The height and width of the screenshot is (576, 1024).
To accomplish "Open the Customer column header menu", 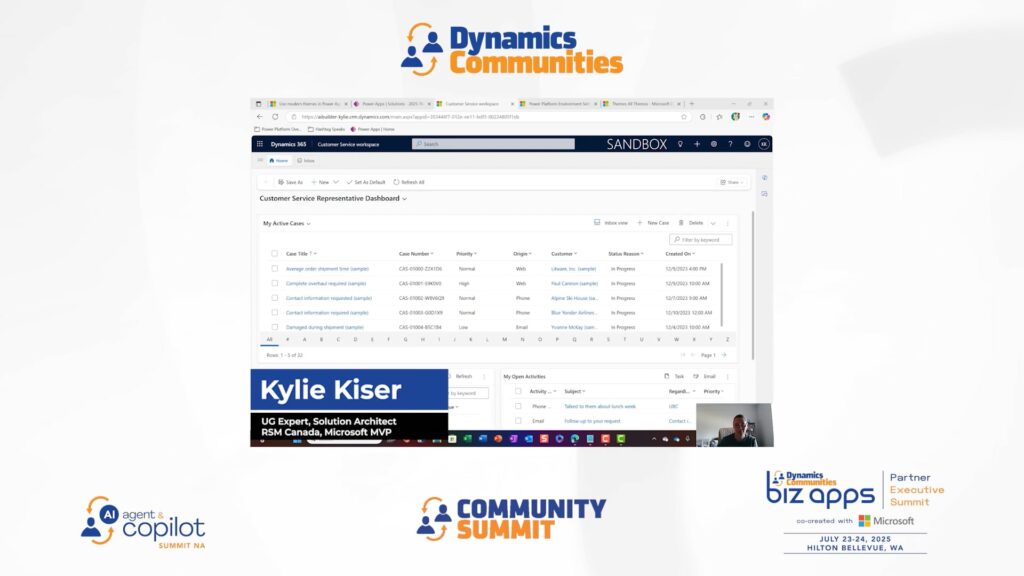I will pos(564,253).
